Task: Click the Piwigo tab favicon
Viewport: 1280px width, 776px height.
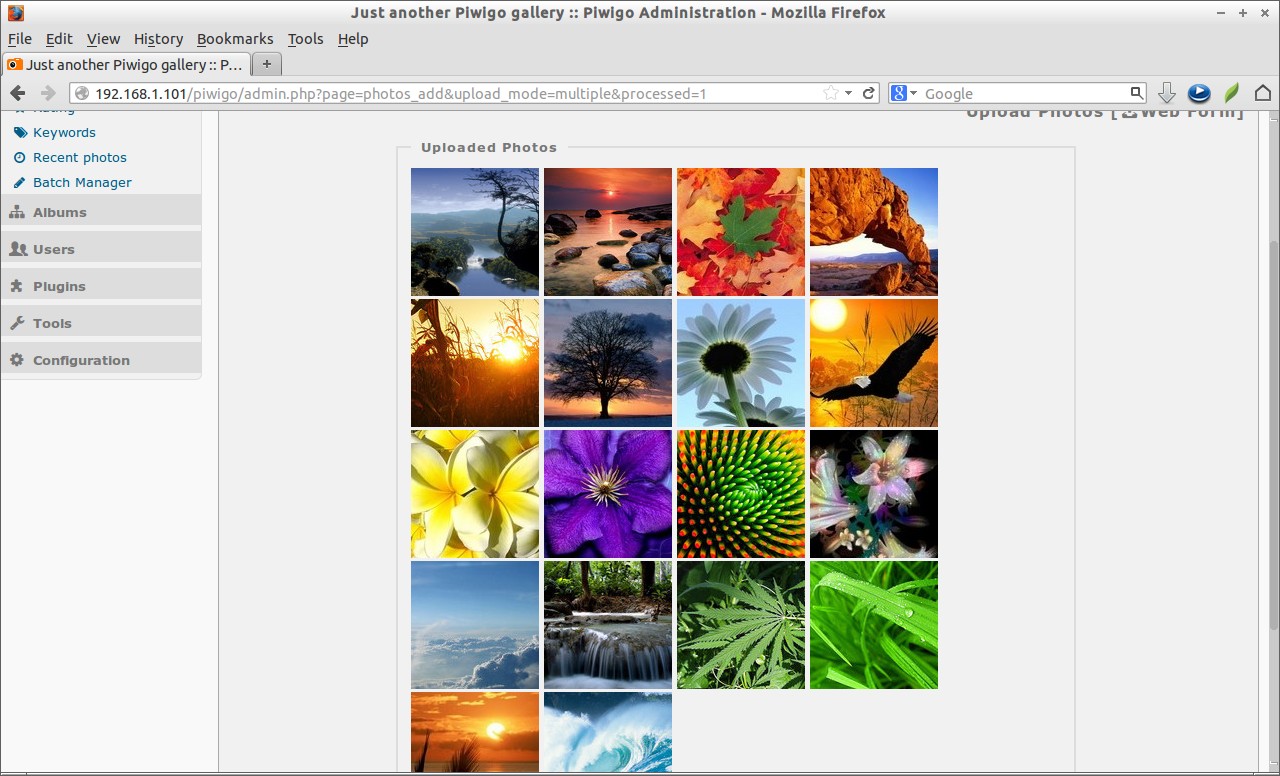Action: coord(15,64)
